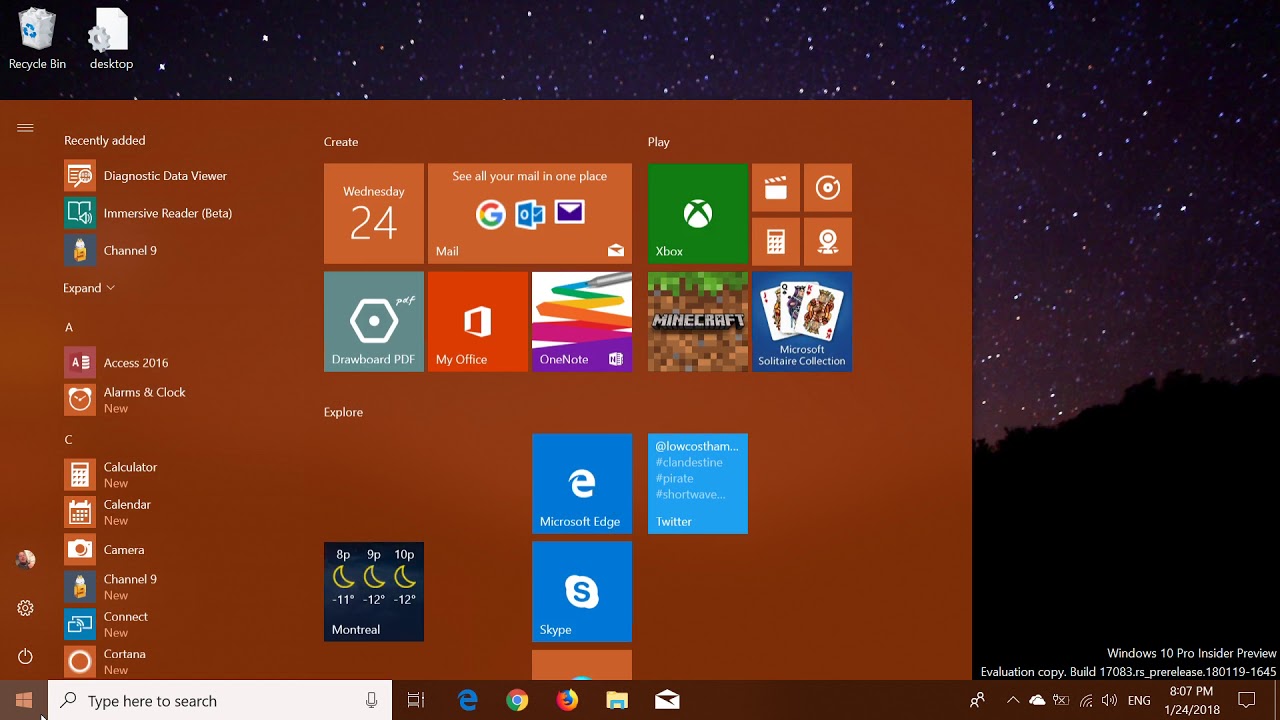
Task: Show hidden system tray icons
Action: click(x=1013, y=700)
